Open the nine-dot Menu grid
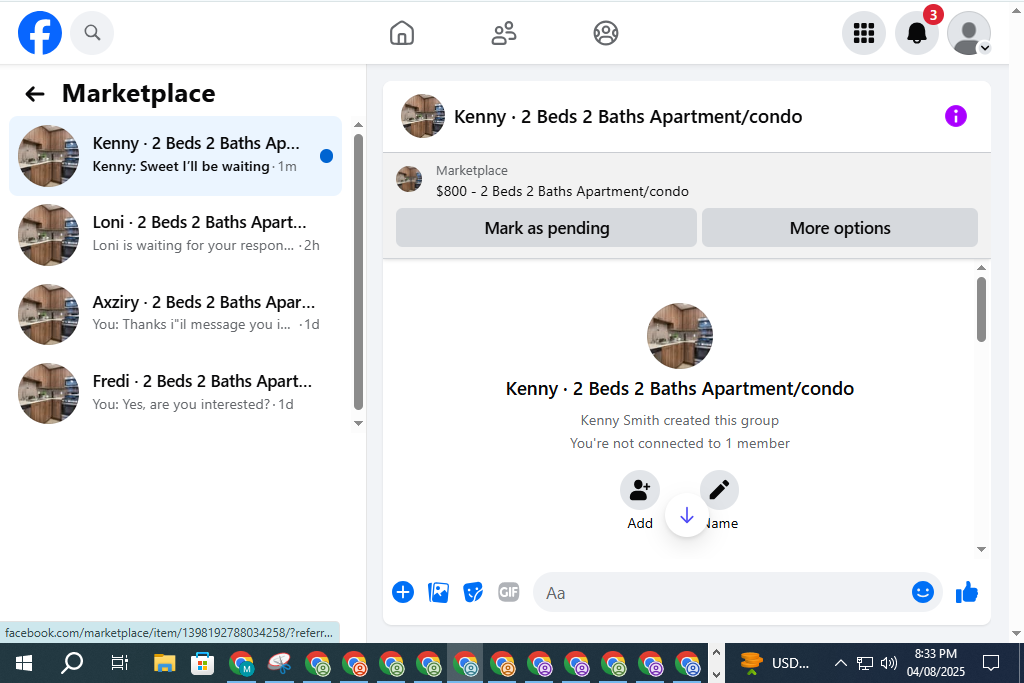 [863, 33]
